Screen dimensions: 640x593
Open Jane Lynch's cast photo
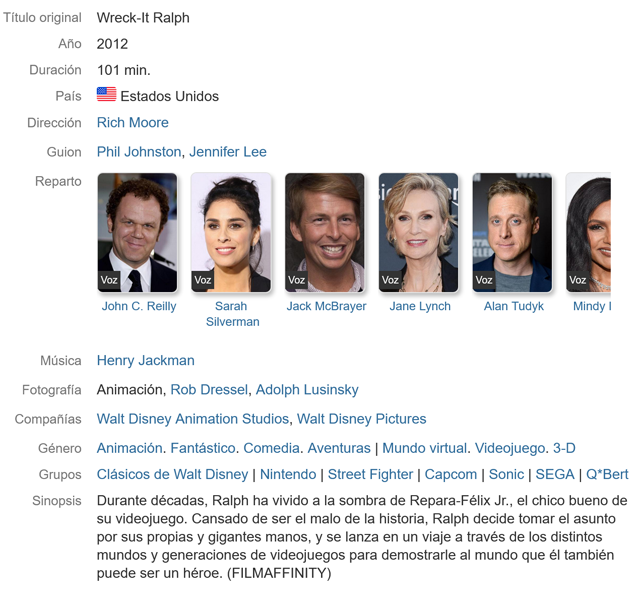pyautogui.click(x=419, y=233)
